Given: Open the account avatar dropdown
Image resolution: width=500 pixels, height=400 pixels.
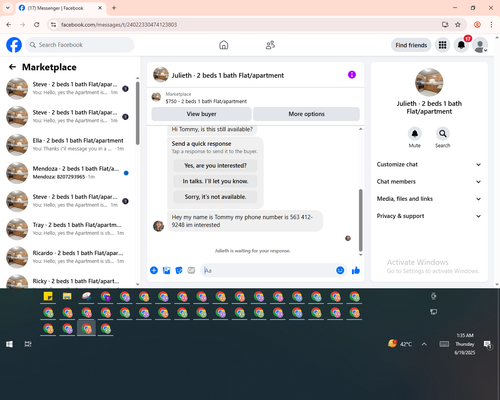Looking at the screenshot, I should (480, 45).
